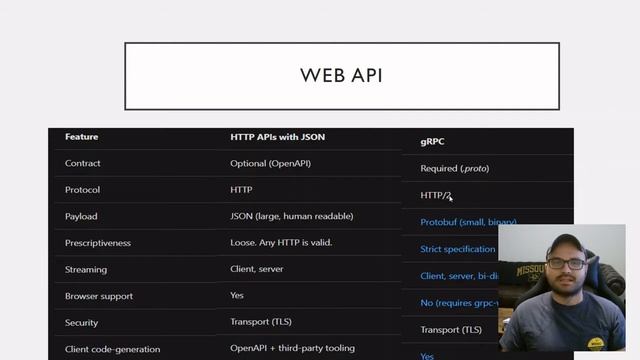
Task: Click 'Transport (TLS)' under gRPC
Action: tap(451, 330)
